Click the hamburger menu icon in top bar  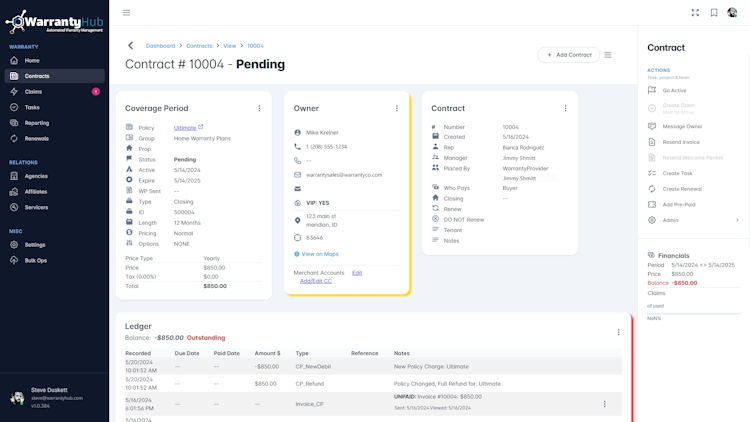click(x=126, y=13)
